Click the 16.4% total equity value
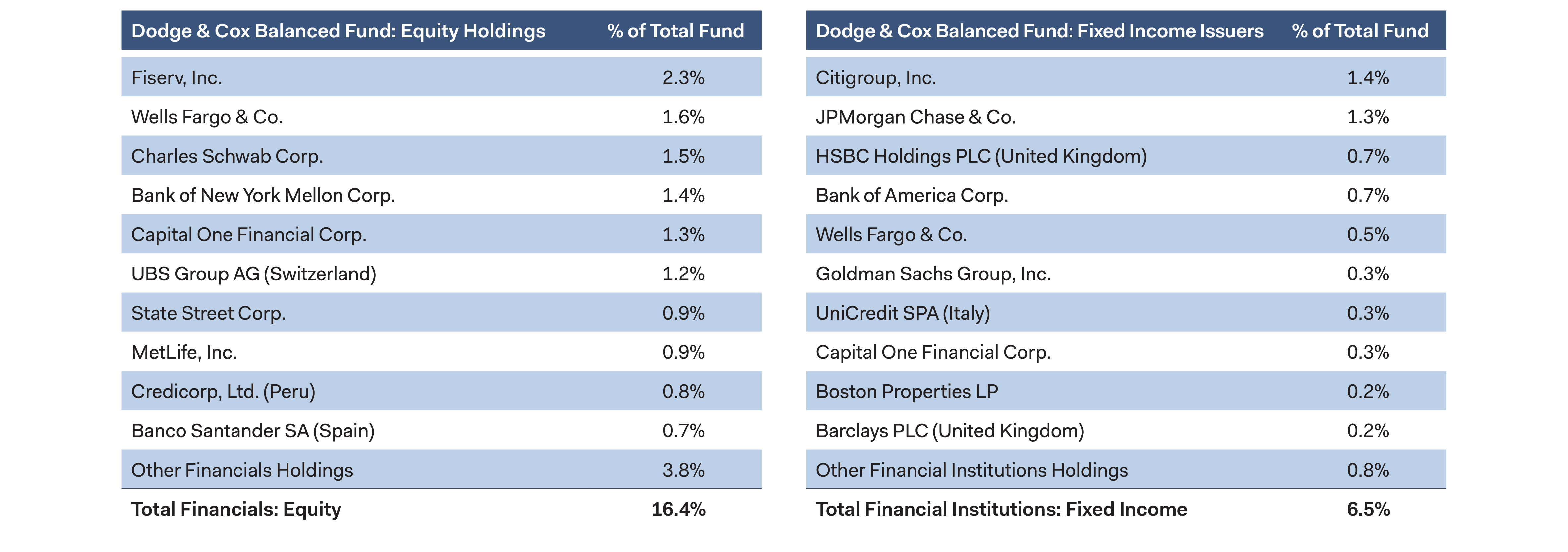Screen dimensions: 1568x552 point(678,509)
